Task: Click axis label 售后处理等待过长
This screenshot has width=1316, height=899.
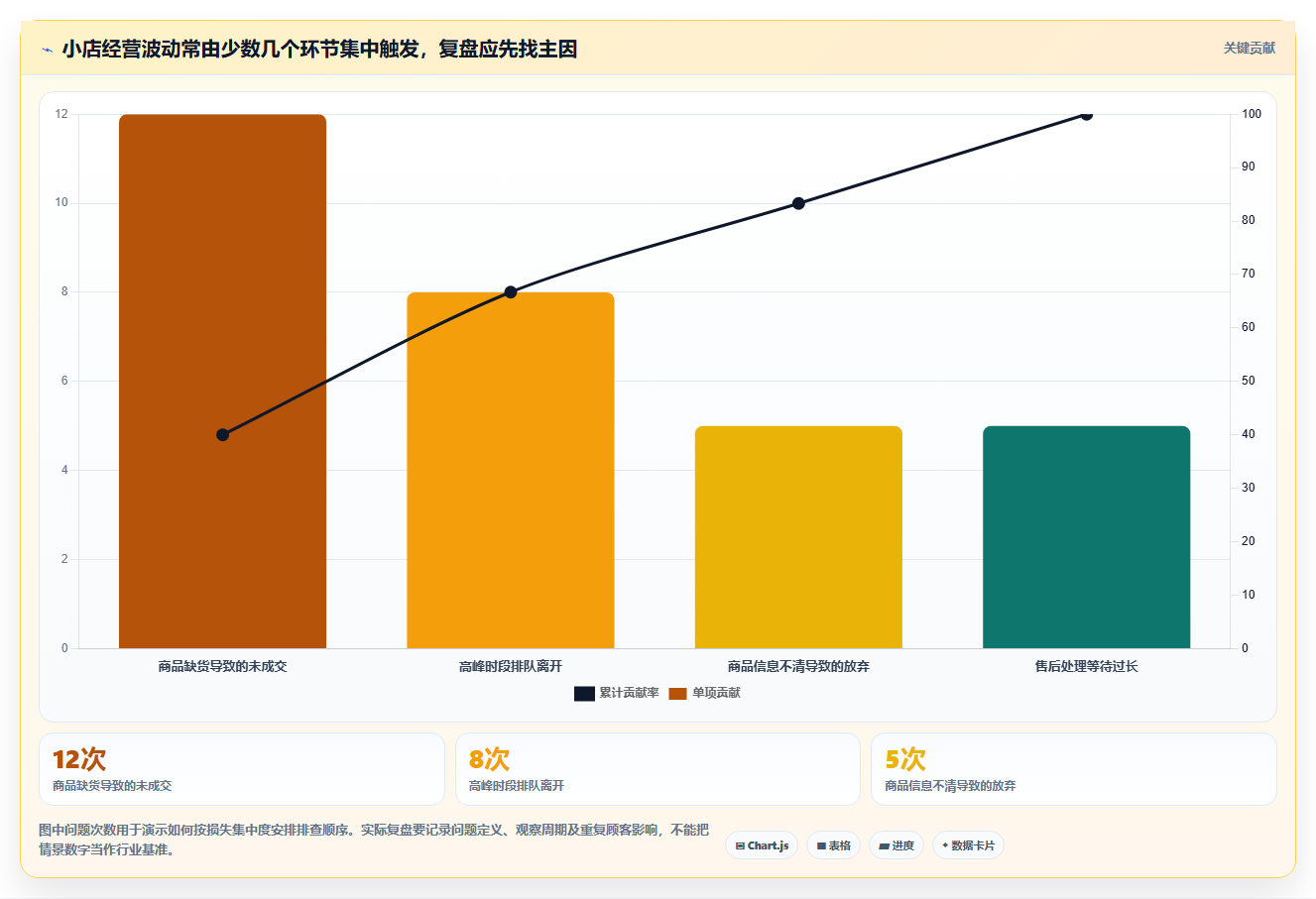Action: coord(1086,667)
